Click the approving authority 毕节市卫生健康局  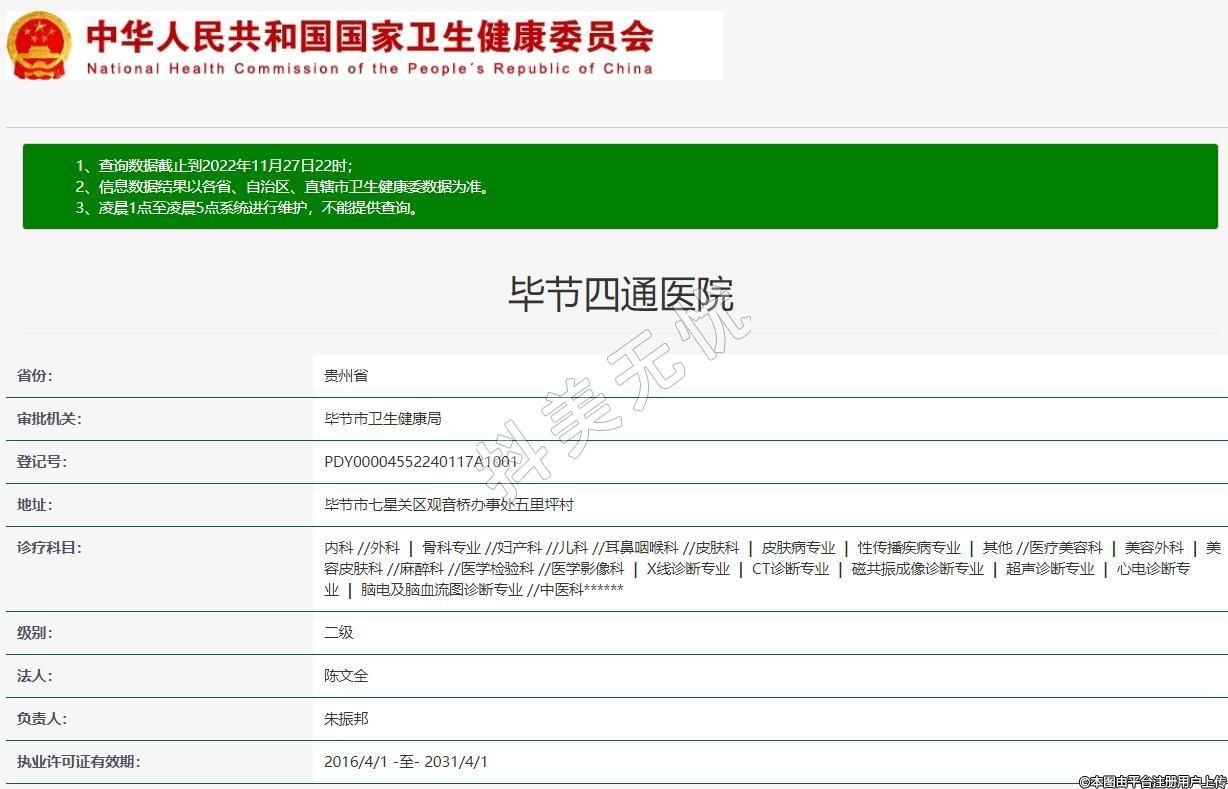pyautogui.click(x=382, y=419)
